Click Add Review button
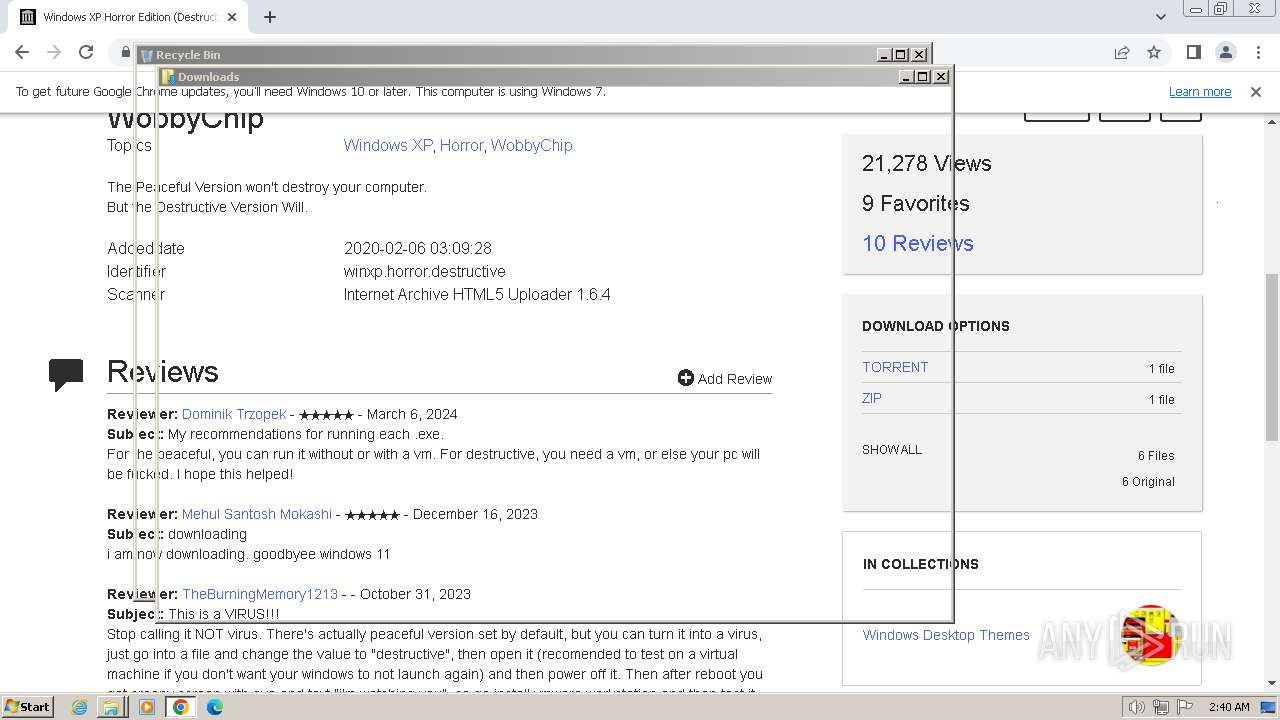The image size is (1280, 720). pyautogui.click(x=725, y=378)
